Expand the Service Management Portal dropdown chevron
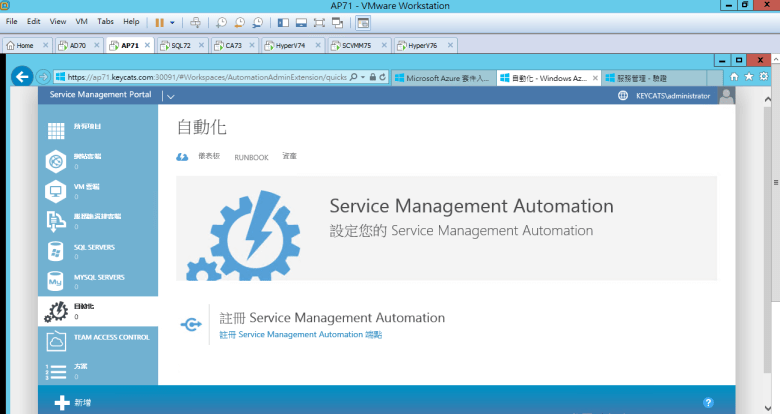The height and width of the screenshot is (414, 780). point(170,96)
